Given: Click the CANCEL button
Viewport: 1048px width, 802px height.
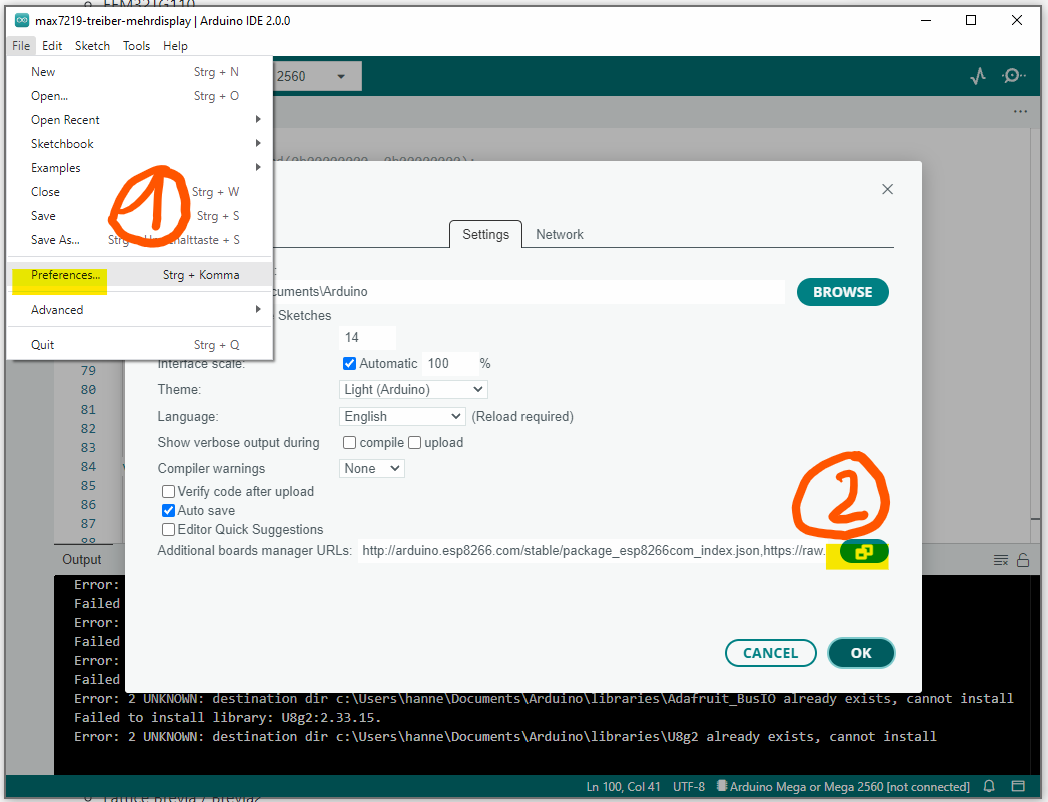Looking at the screenshot, I should [x=771, y=653].
